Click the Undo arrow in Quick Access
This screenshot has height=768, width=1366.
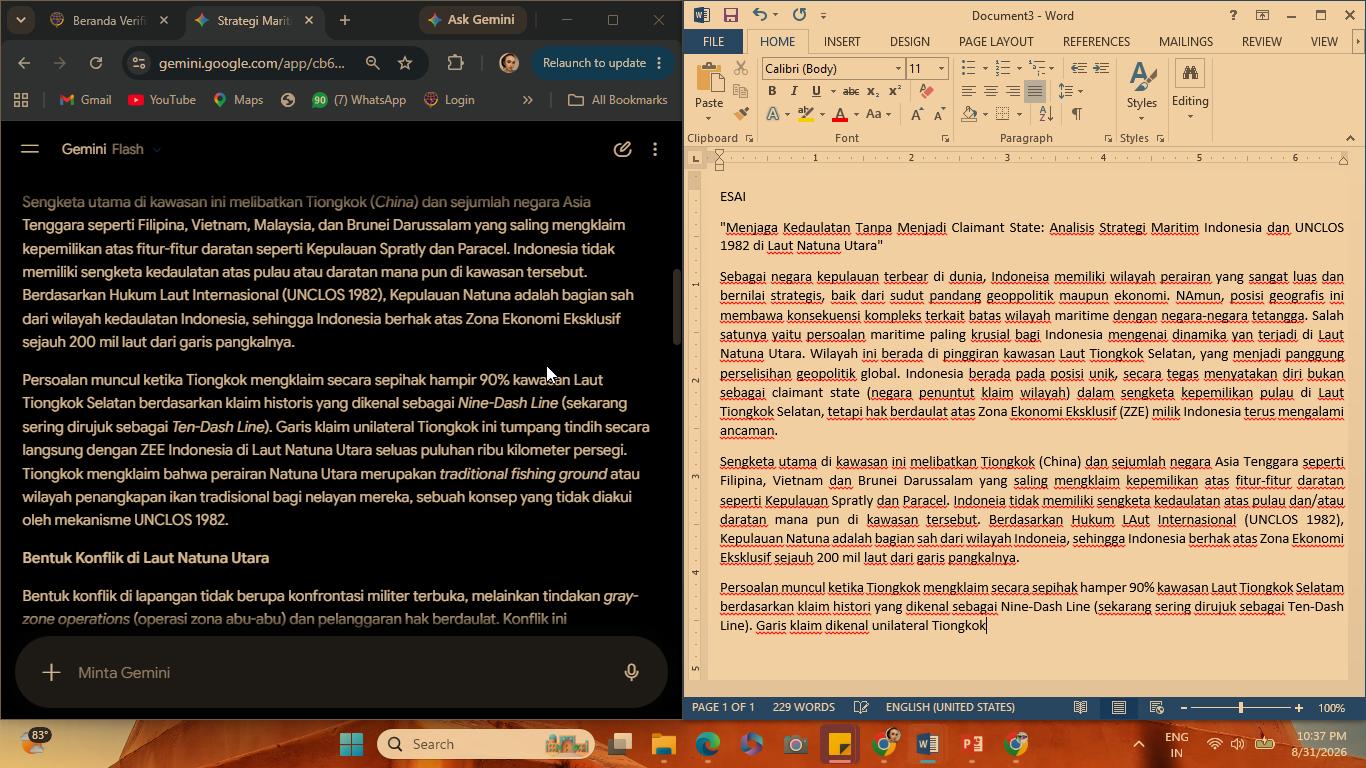click(760, 15)
